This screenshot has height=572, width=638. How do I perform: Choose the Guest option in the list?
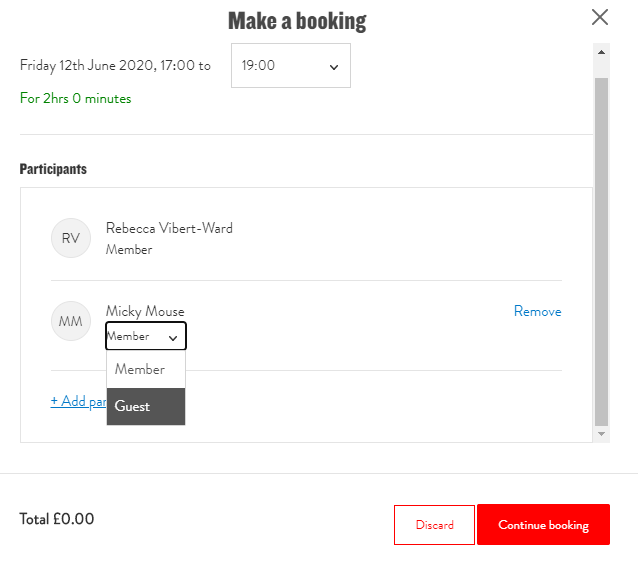click(146, 406)
